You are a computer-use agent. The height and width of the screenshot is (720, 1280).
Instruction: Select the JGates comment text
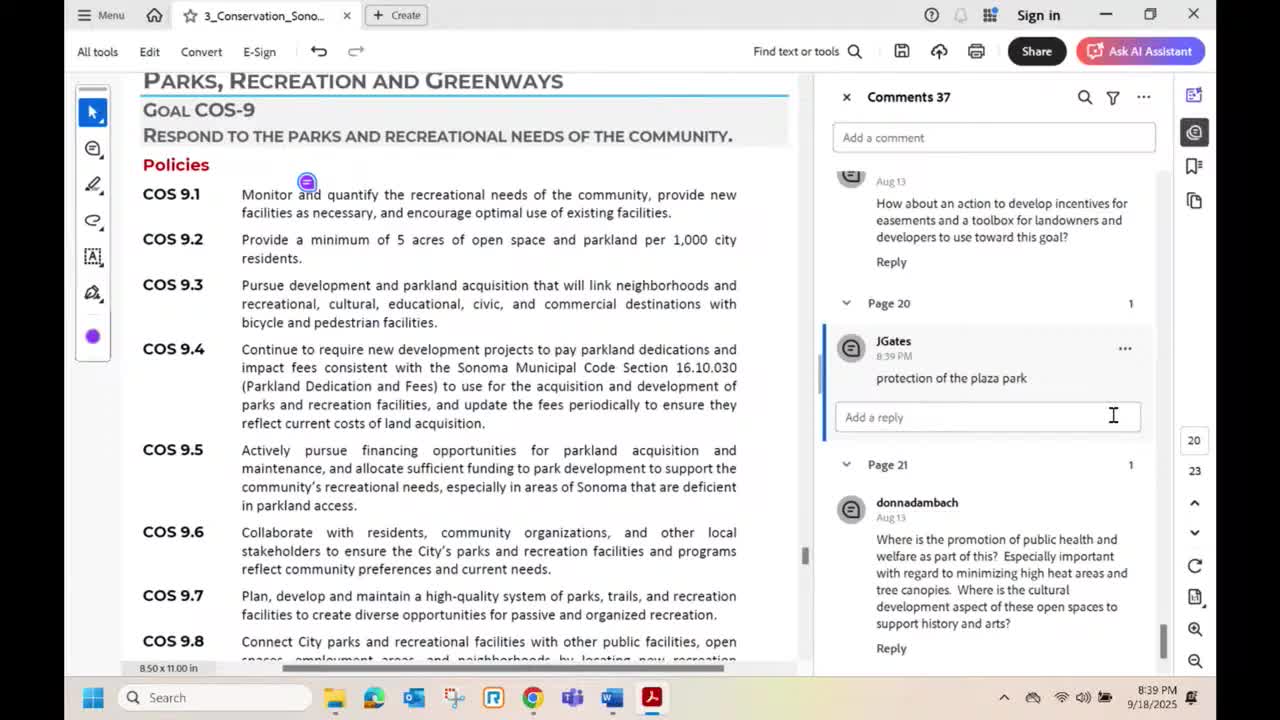(x=951, y=378)
